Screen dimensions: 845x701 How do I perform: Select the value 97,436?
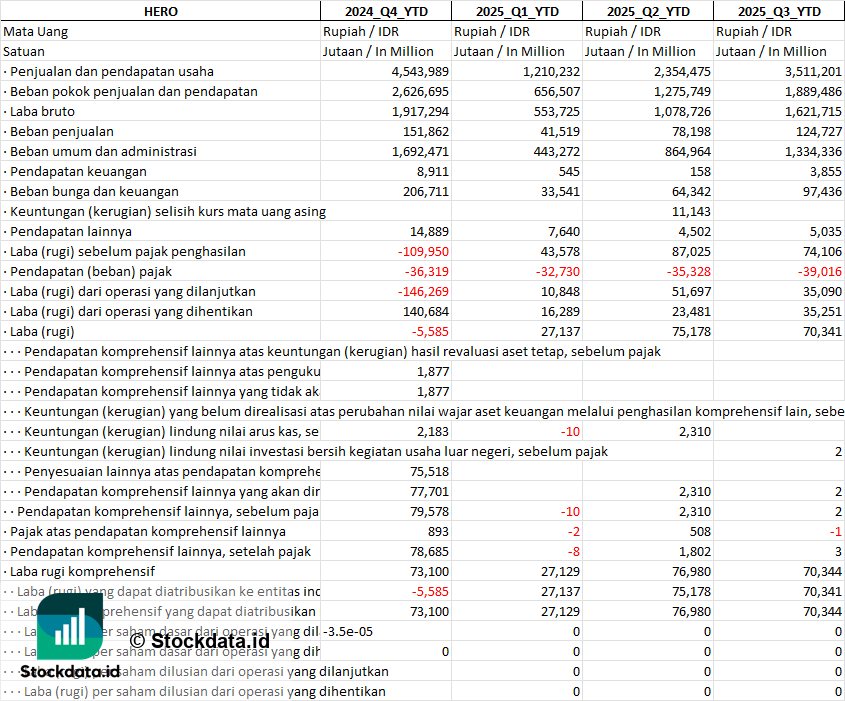click(822, 191)
